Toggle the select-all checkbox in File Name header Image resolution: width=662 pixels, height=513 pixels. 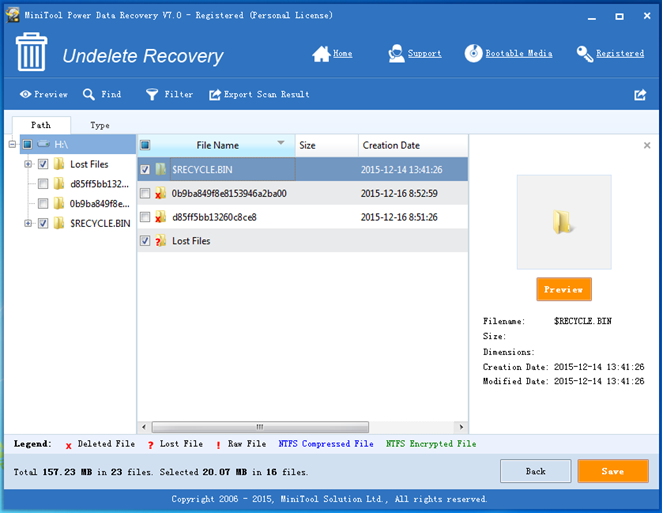(x=145, y=145)
